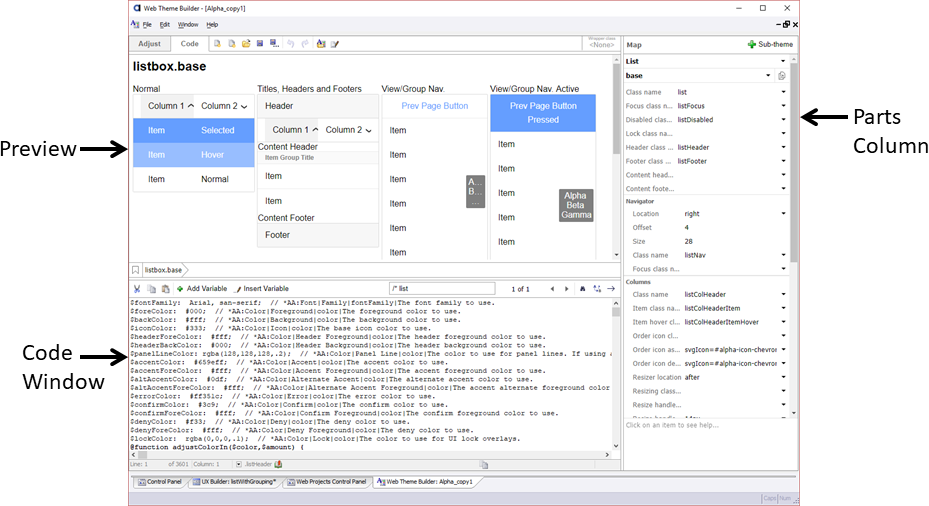
Task: Click the second new-document toolbar icon
Action: point(232,44)
